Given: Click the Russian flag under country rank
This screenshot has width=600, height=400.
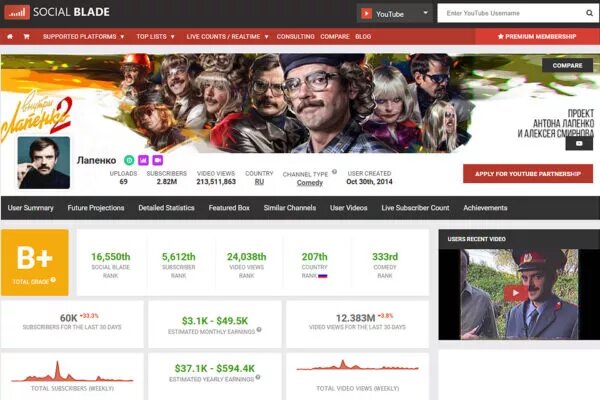Looking at the screenshot, I should [x=323, y=276].
